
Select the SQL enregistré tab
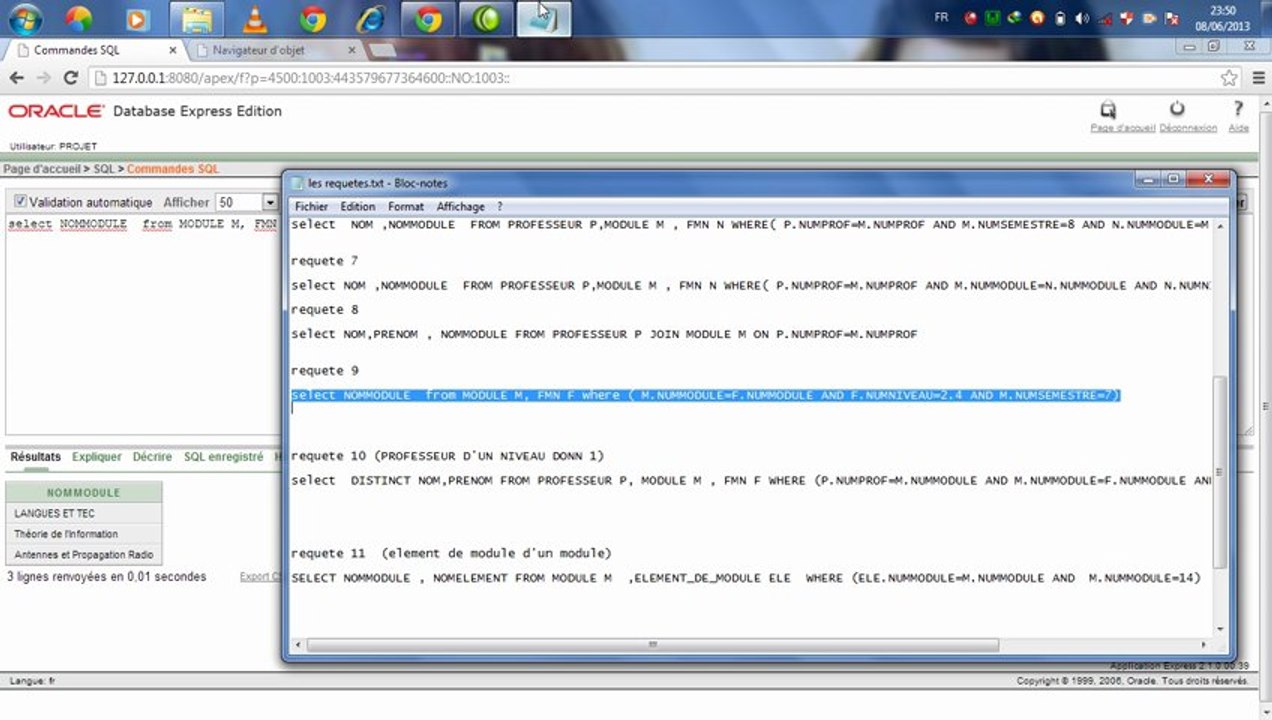point(223,457)
